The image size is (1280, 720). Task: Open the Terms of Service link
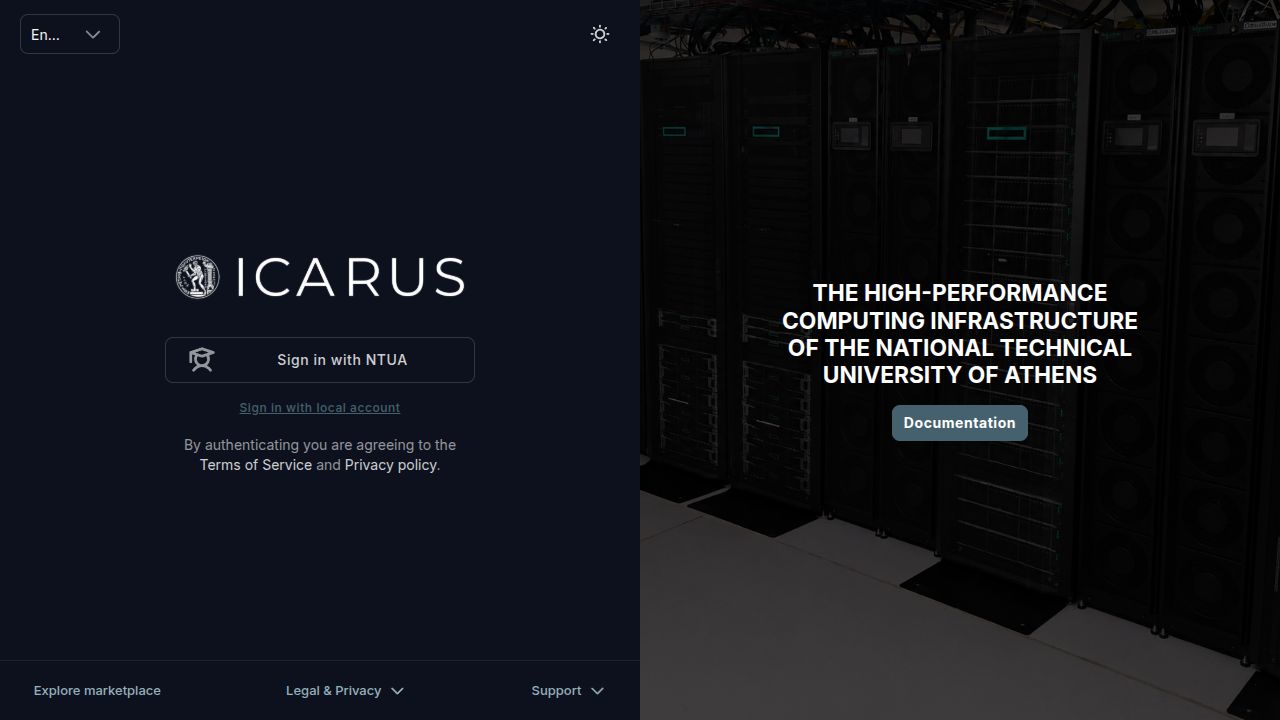(x=256, y=465)
